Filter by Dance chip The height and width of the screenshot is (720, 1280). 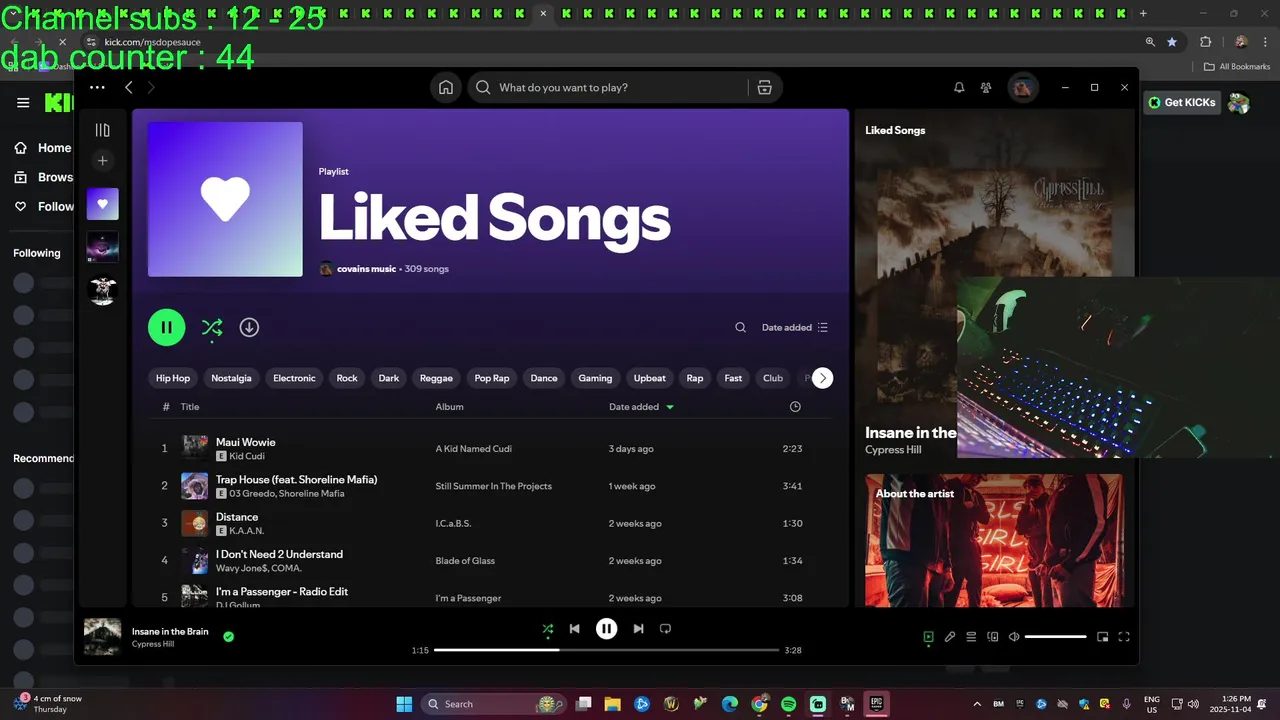[544, 378]
